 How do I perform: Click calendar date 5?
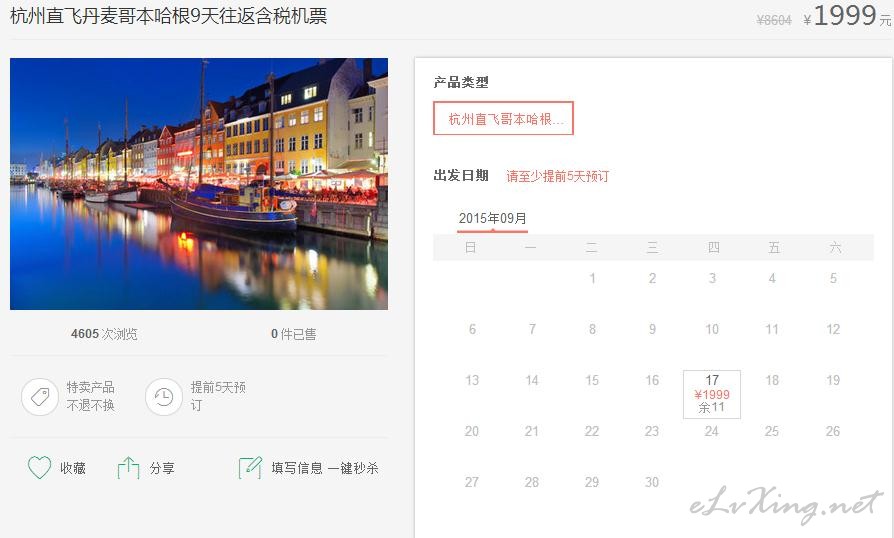[833, 278]
